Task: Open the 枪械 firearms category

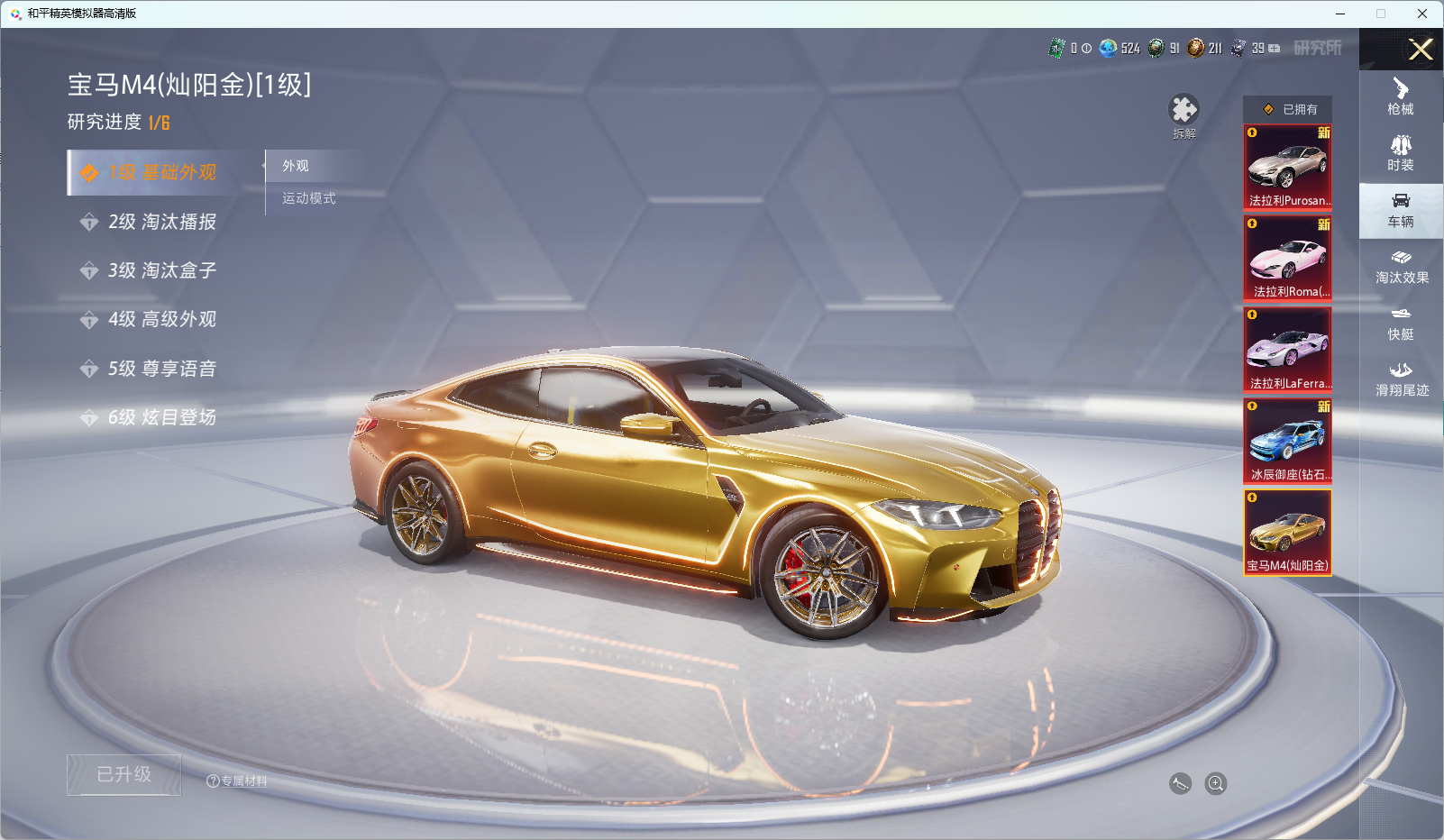Action: (1400, 97)
